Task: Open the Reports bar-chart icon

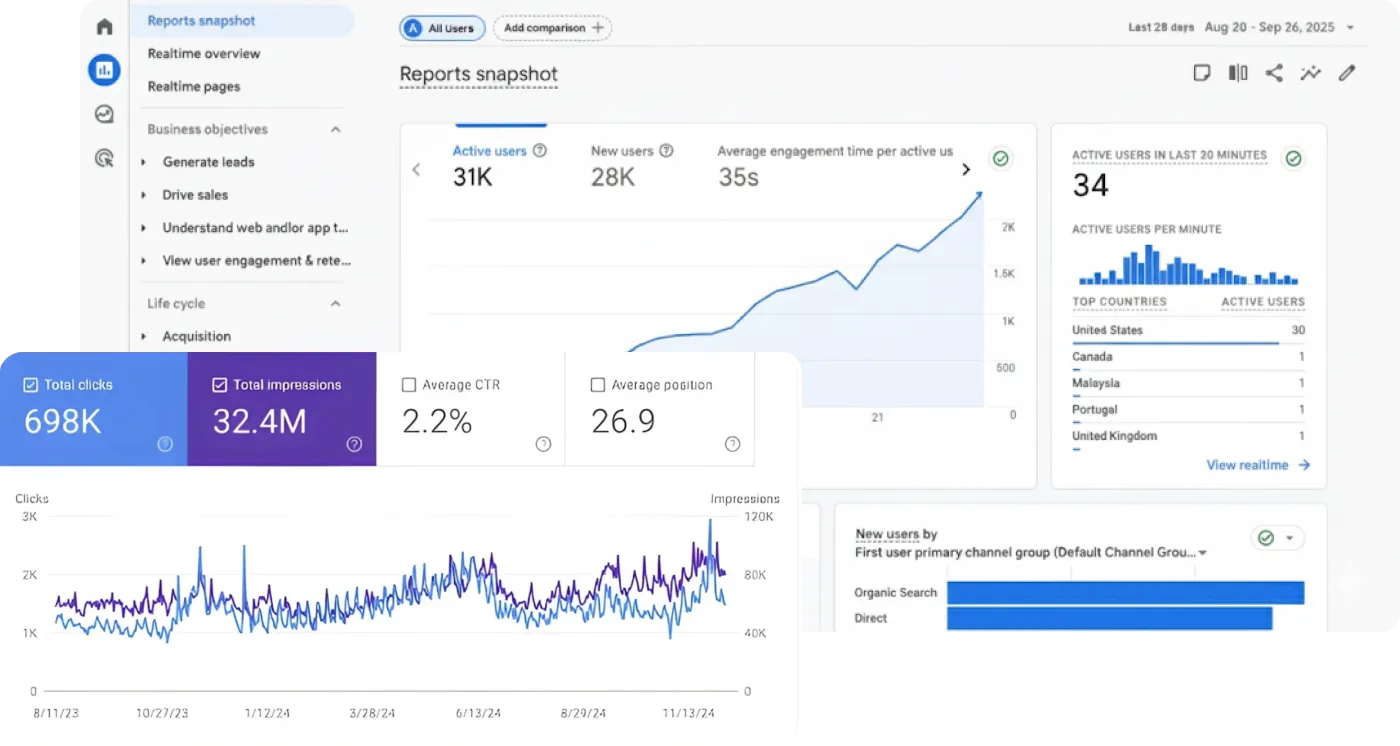Action: click(104, 70)
